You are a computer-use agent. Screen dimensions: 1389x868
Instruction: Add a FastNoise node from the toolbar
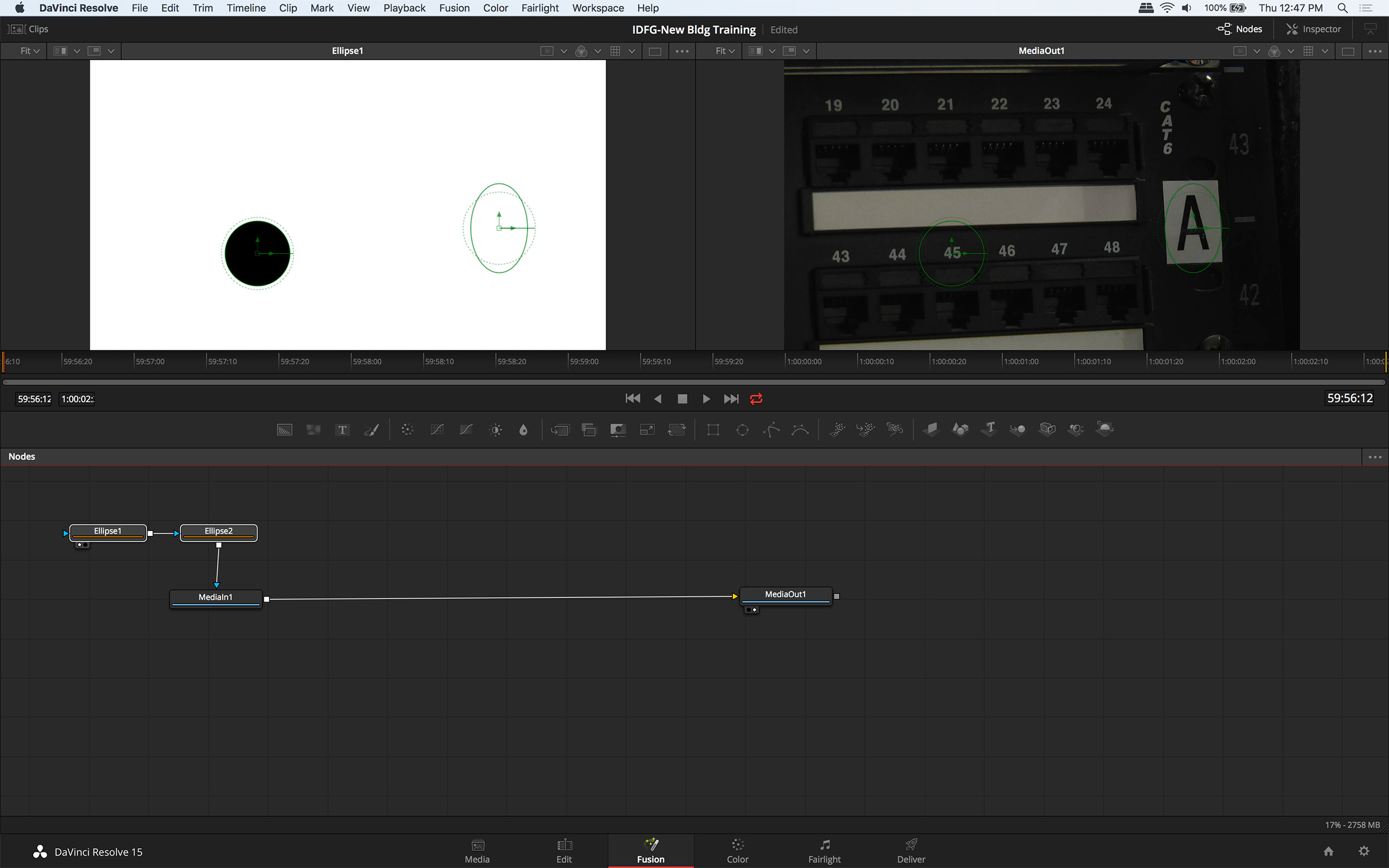point(313,429)
